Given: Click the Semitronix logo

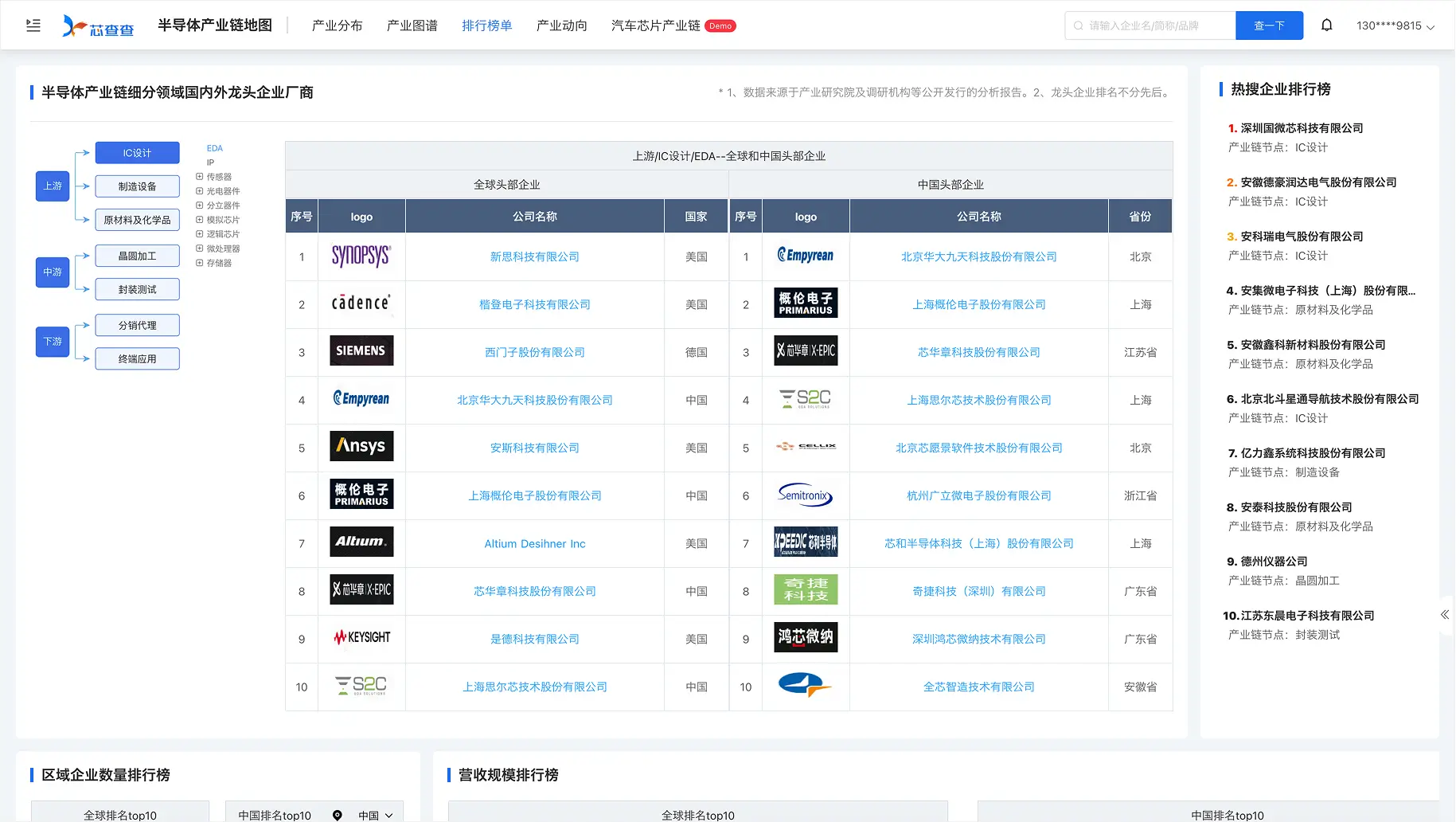Looking at the screenshot, I should click(805, 495).
